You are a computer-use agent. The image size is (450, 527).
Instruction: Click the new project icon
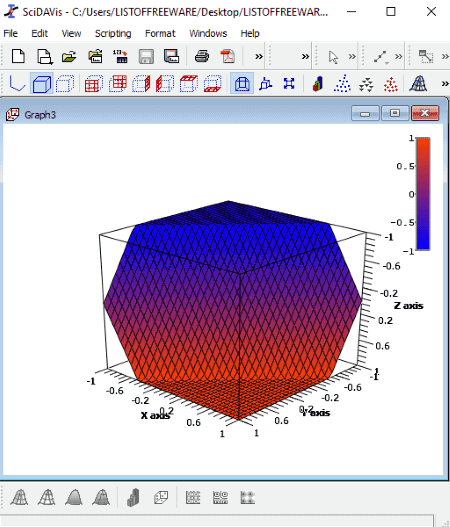tap(18, 56)
